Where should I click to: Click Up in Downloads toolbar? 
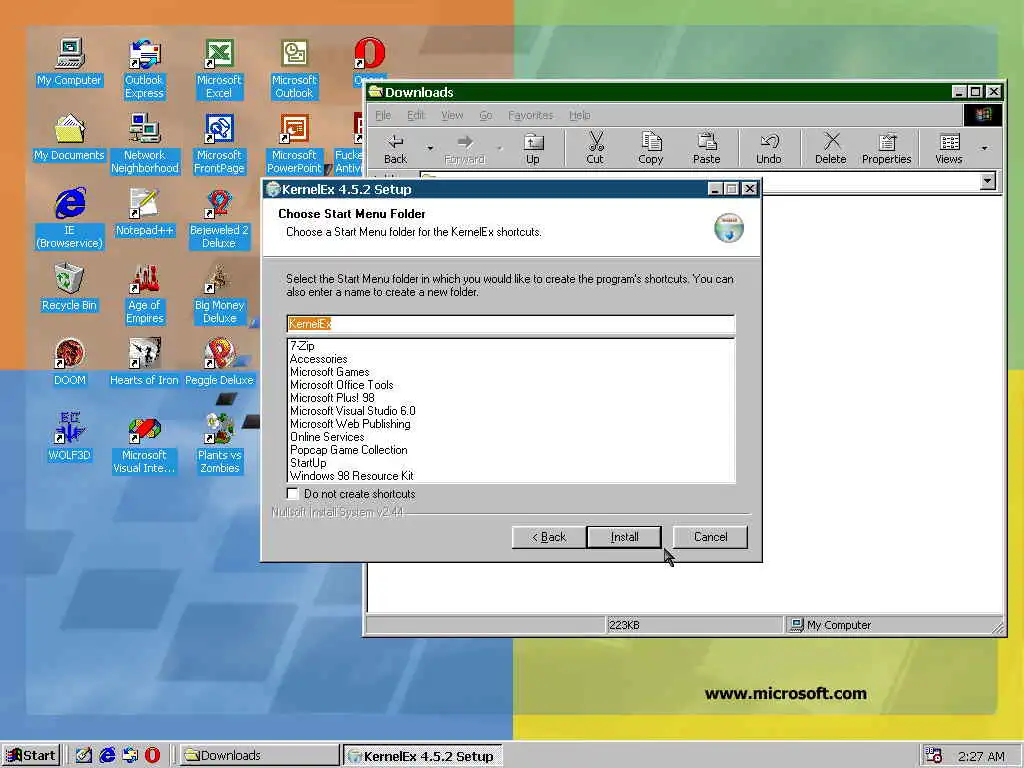click(x=533, y=149)
